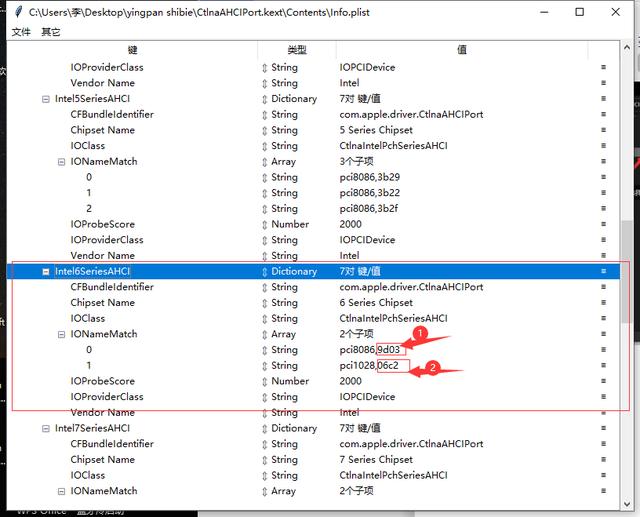Open row menu icon for IOProbeScore row in Intel5SeriesAHCI

(603, 224)
